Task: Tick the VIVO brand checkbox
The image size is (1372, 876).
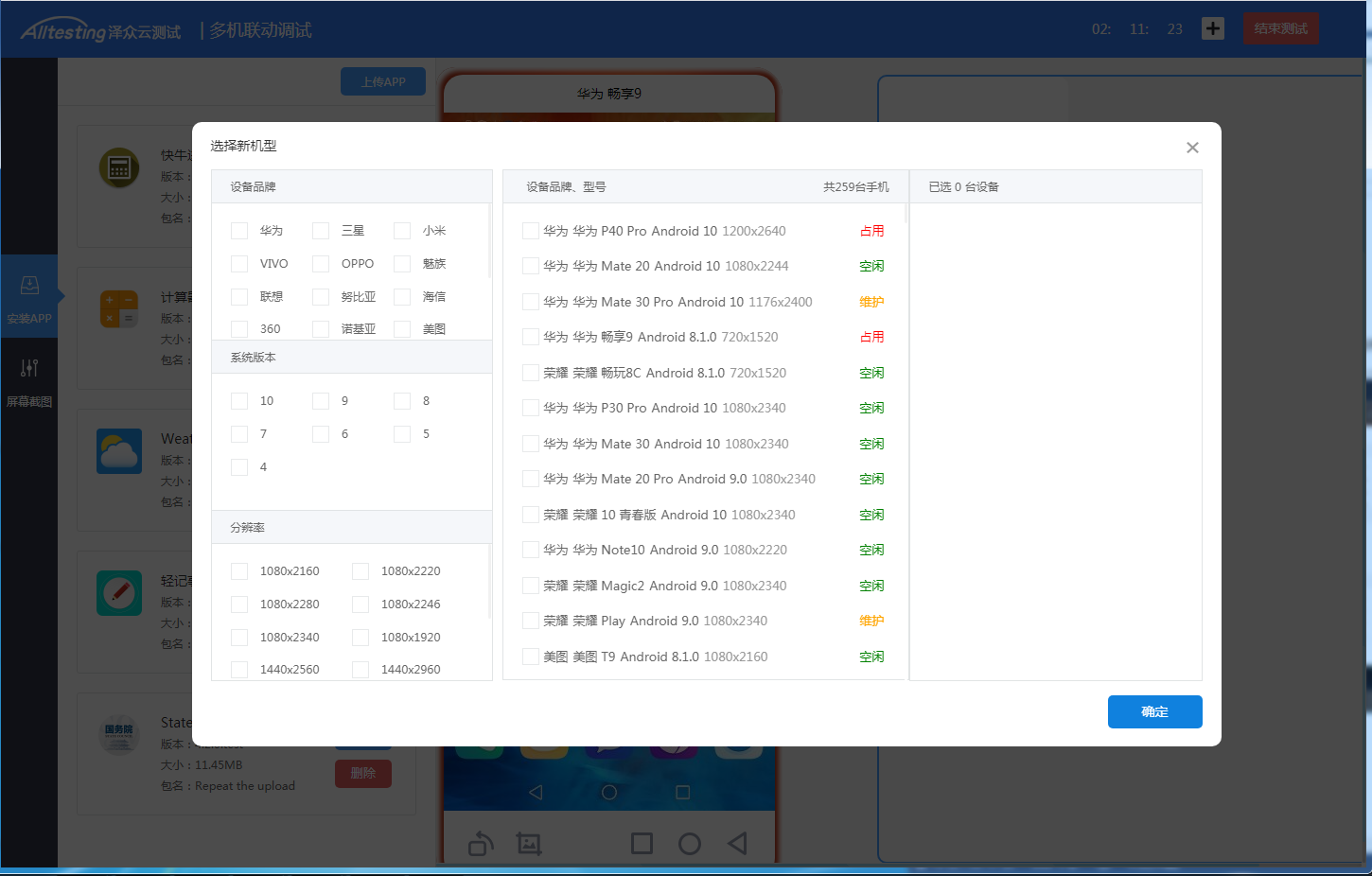Action: [239, 264]
